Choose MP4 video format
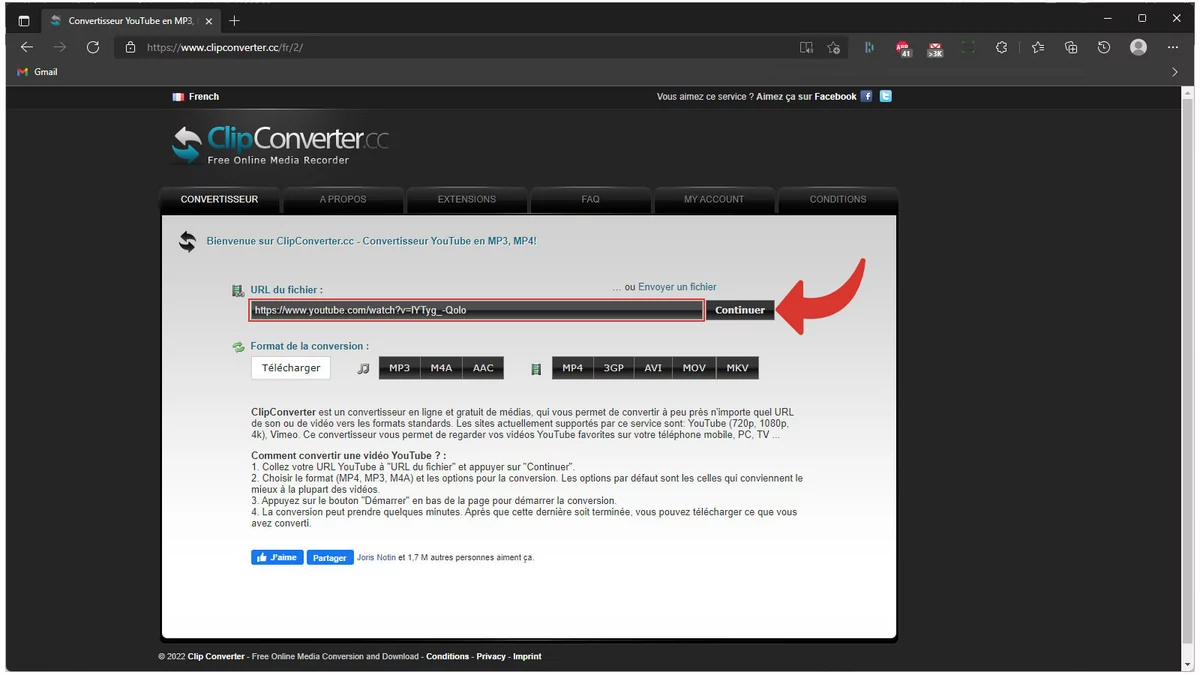 573,368
